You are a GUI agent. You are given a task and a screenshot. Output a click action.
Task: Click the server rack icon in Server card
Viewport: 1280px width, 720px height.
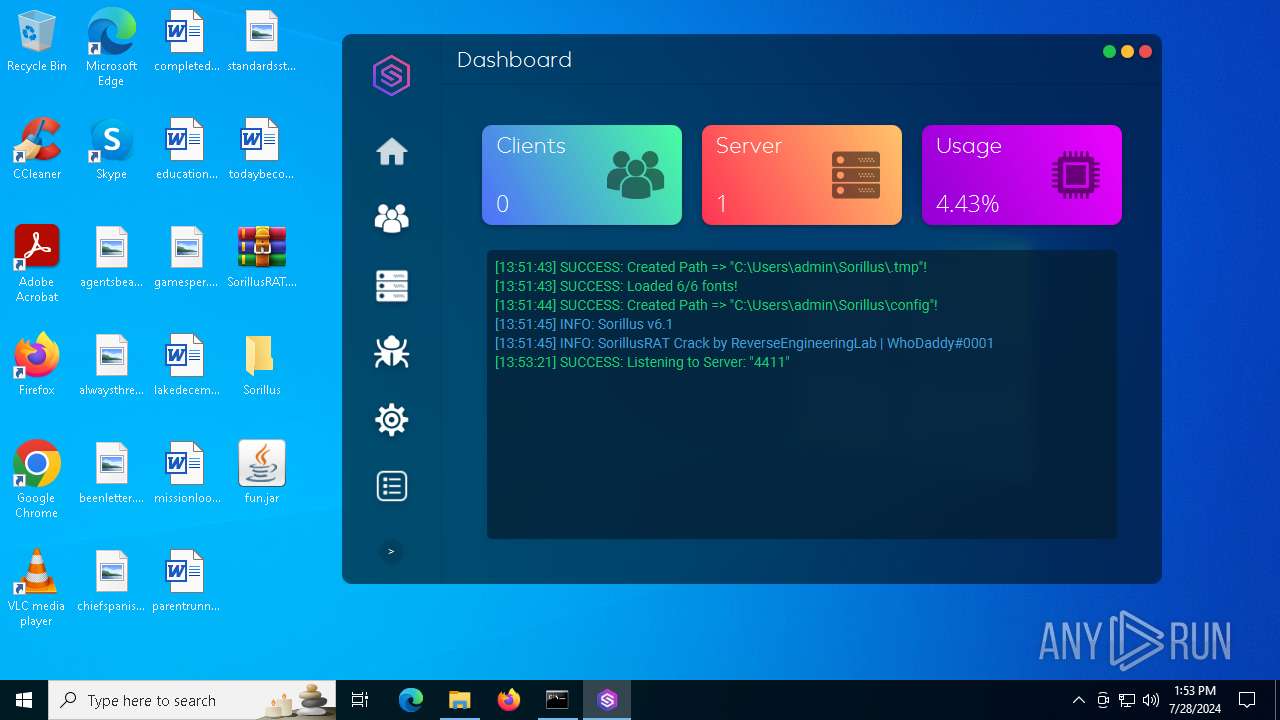(x=856, y=174)
